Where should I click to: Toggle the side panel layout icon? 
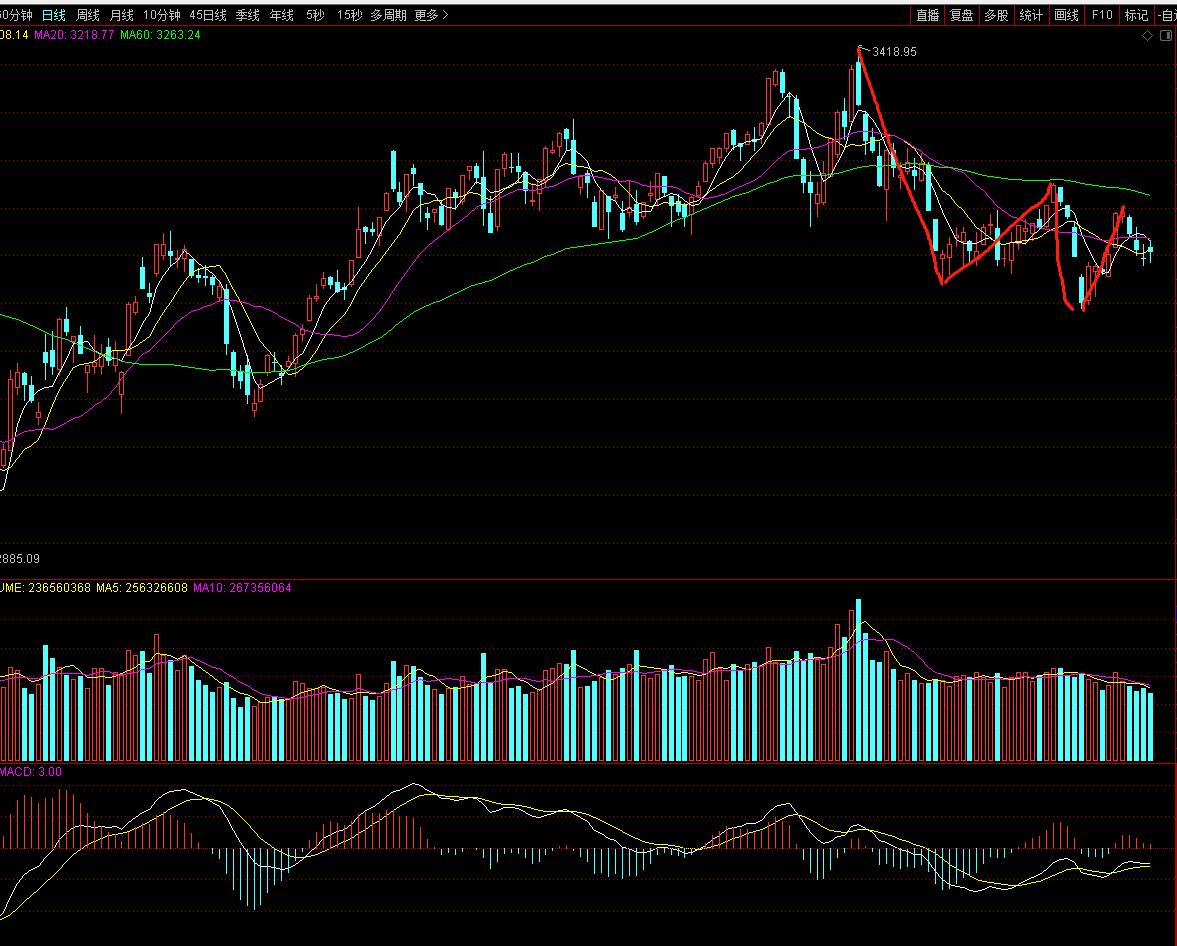point(1168,36)
